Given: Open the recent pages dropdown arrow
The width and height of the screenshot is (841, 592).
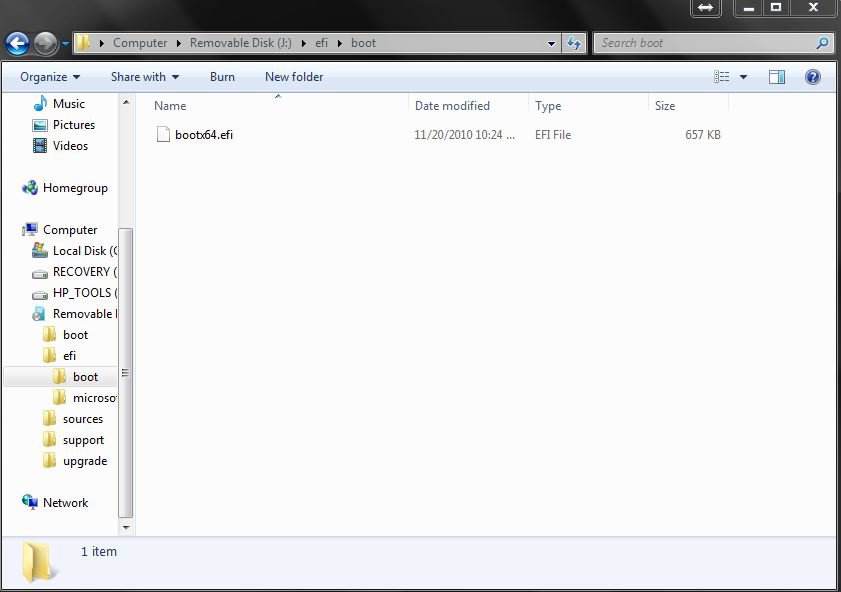Looking at the screenshot, I should (65, 44).
